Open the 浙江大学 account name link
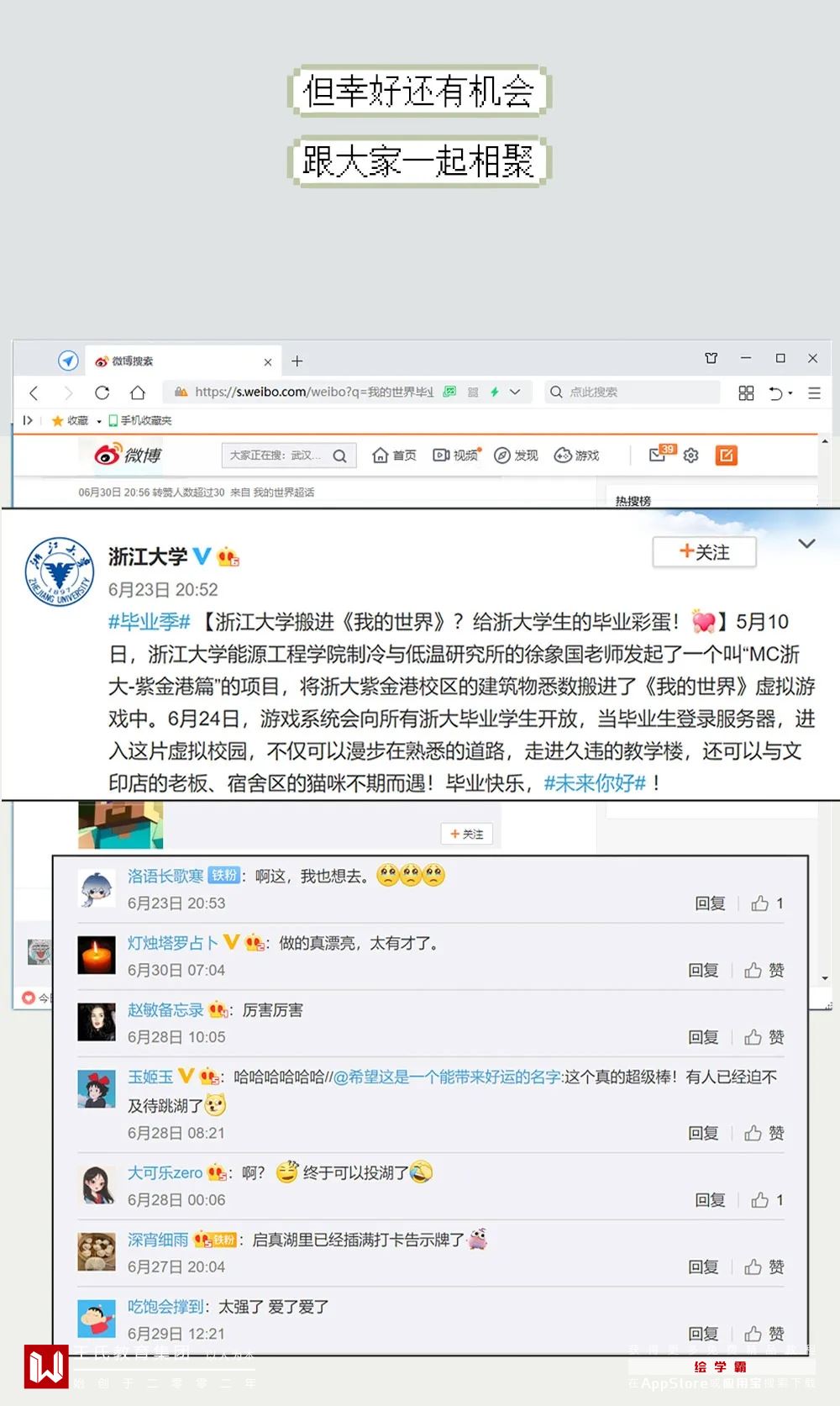Viewport: 840px width, 1406px height. pos(148,556)
